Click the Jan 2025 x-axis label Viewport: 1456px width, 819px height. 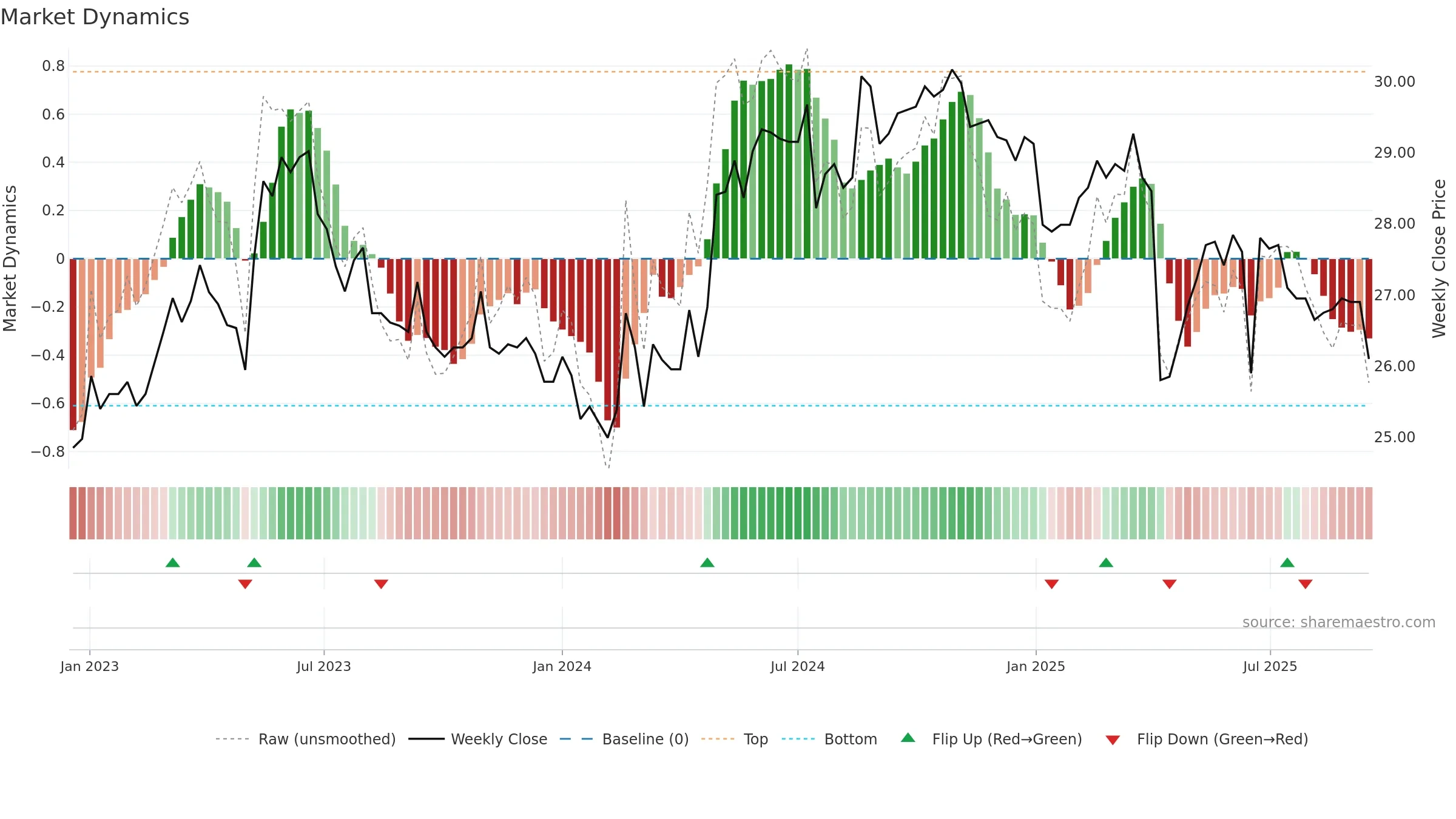tap(1036, 666)
